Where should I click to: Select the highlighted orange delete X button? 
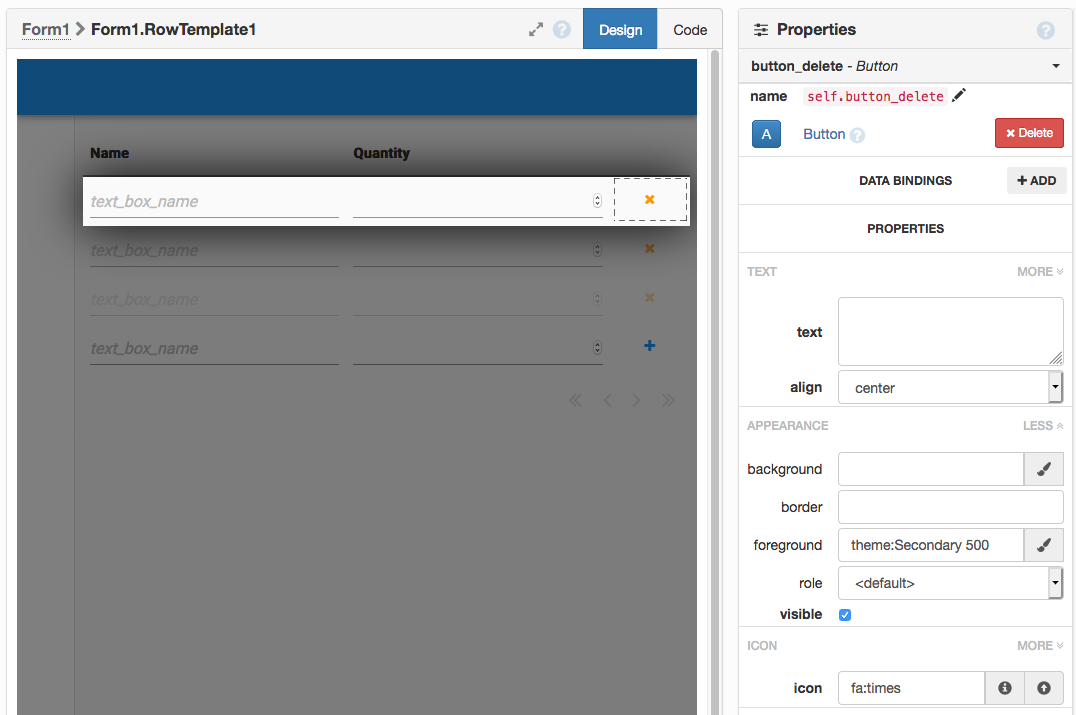point(650,200)
